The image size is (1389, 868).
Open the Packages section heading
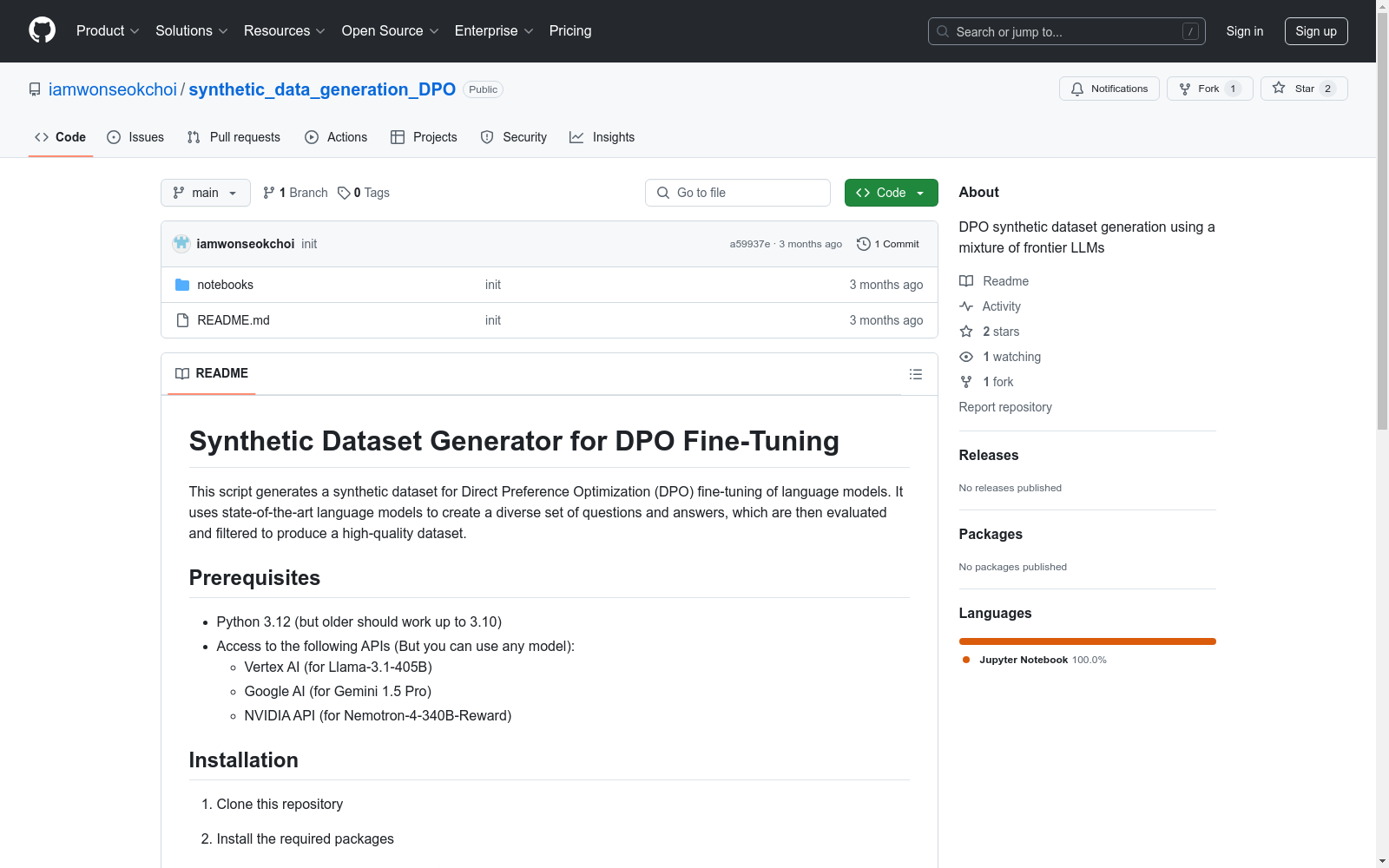(991, 534)
